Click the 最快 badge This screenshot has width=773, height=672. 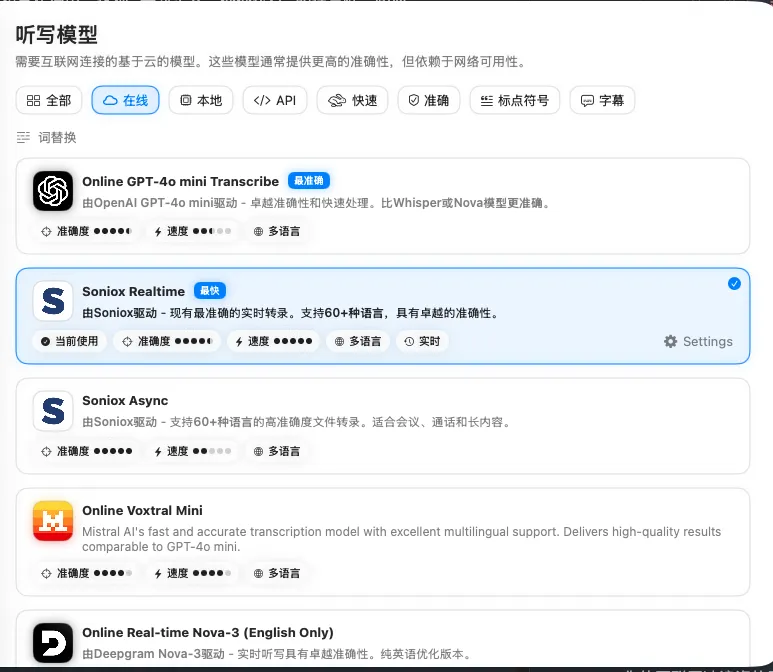210,291
